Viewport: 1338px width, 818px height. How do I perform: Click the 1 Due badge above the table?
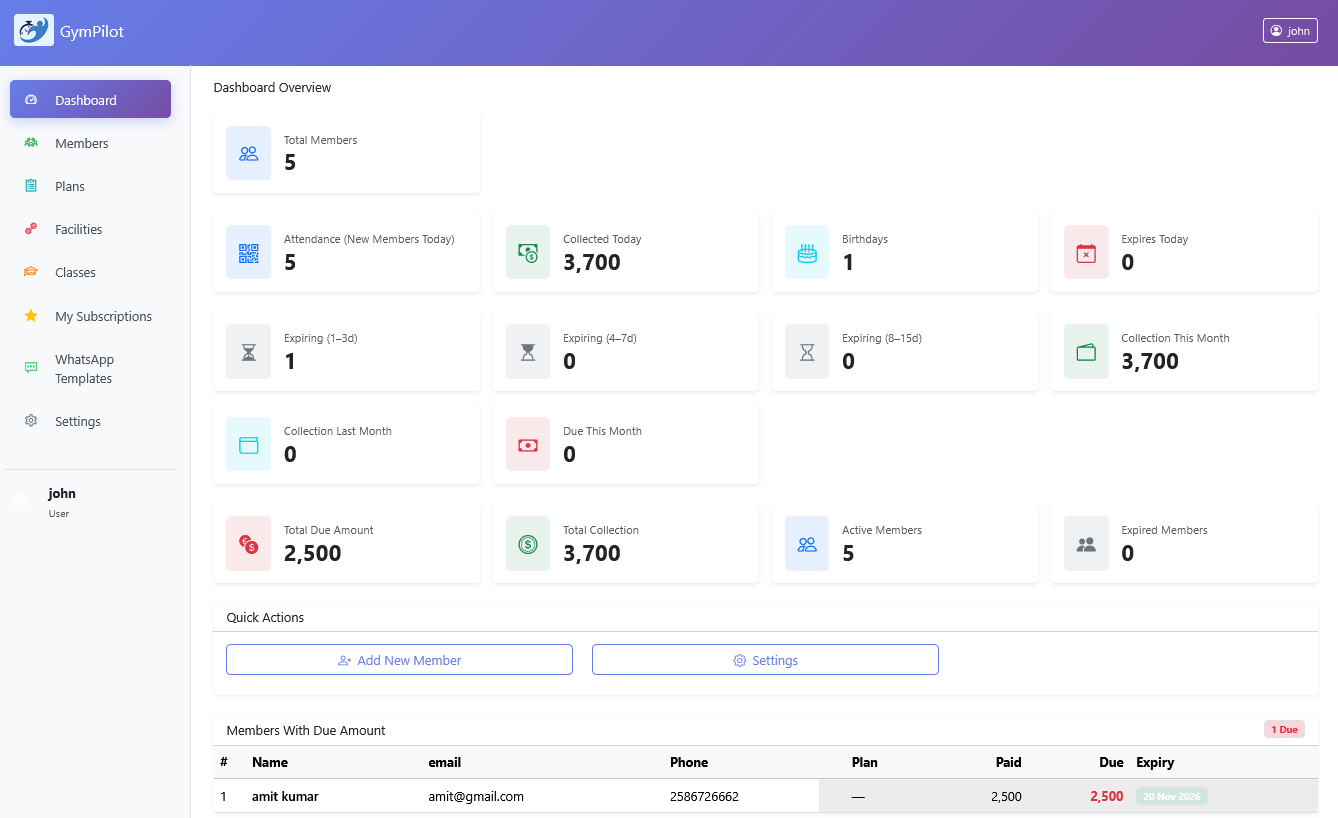tap(1284, 729)
